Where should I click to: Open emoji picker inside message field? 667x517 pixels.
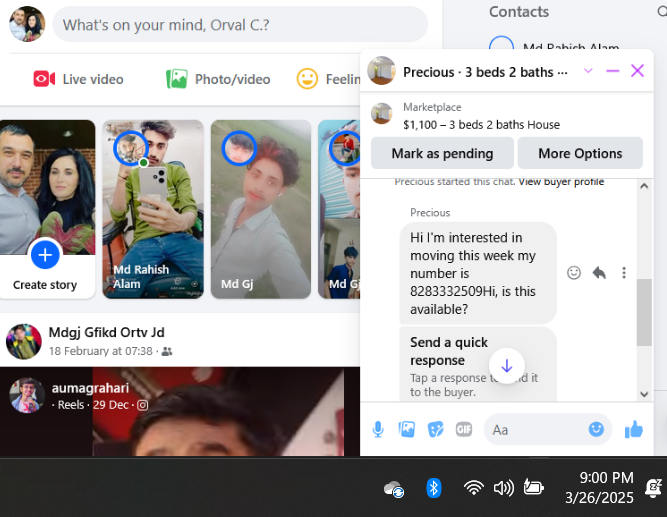(596, 429)
